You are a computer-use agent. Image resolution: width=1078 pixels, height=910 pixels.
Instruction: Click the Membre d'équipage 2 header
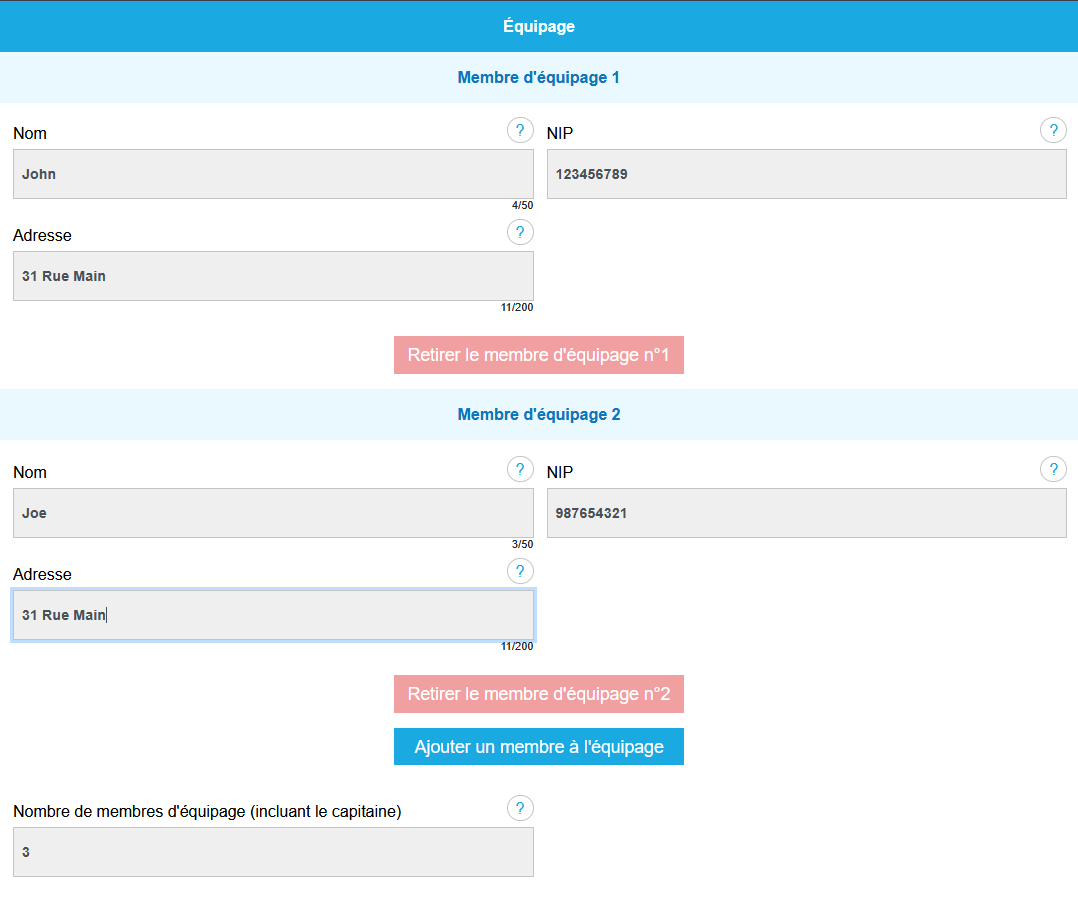(x=539, y=414)
